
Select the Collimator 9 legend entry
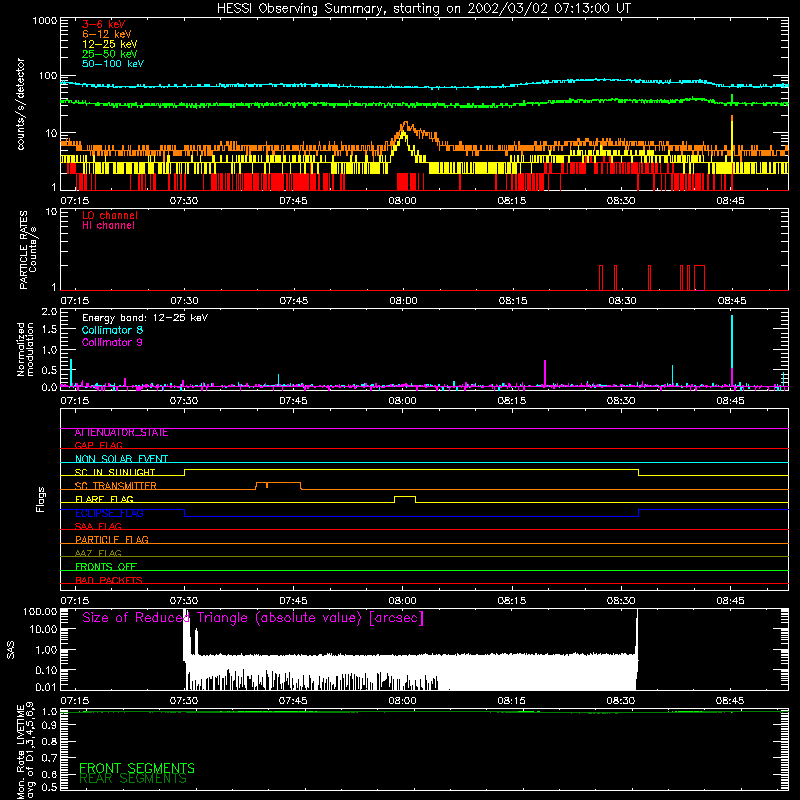click(x=112, y=342)
